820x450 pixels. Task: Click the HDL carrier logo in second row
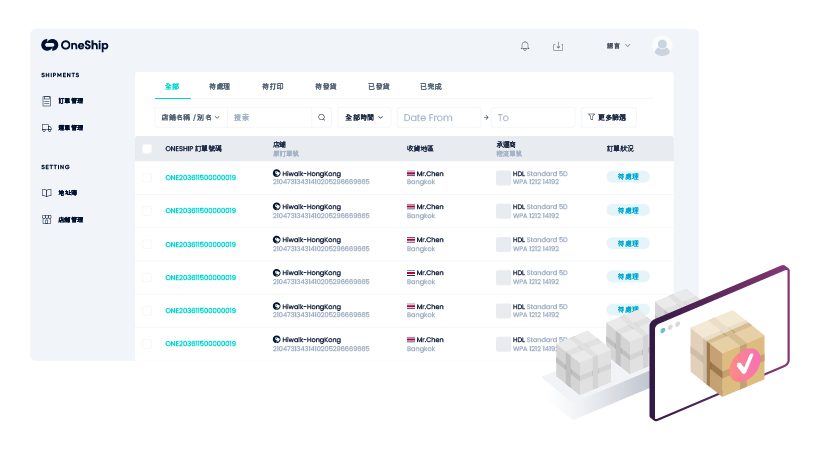[x=503, y=211]
